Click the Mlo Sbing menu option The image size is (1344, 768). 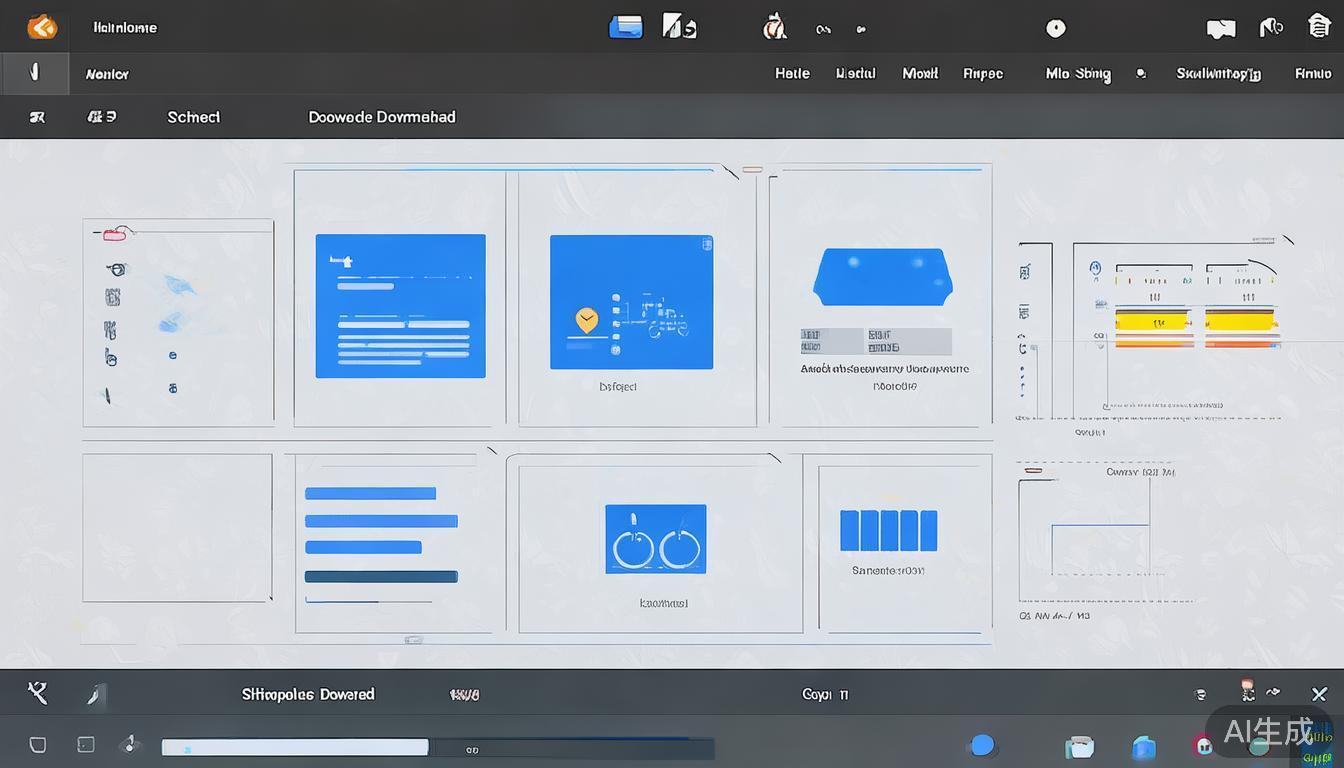tap(1078, 73)
